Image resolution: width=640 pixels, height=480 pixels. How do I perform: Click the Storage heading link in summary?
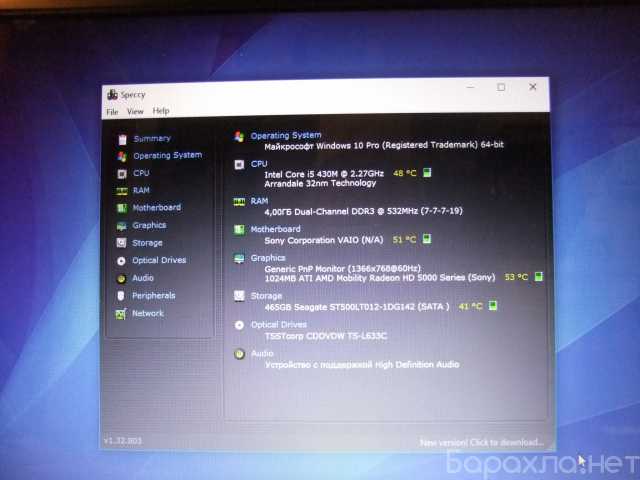pyautogui.click(x=266, y=296)
